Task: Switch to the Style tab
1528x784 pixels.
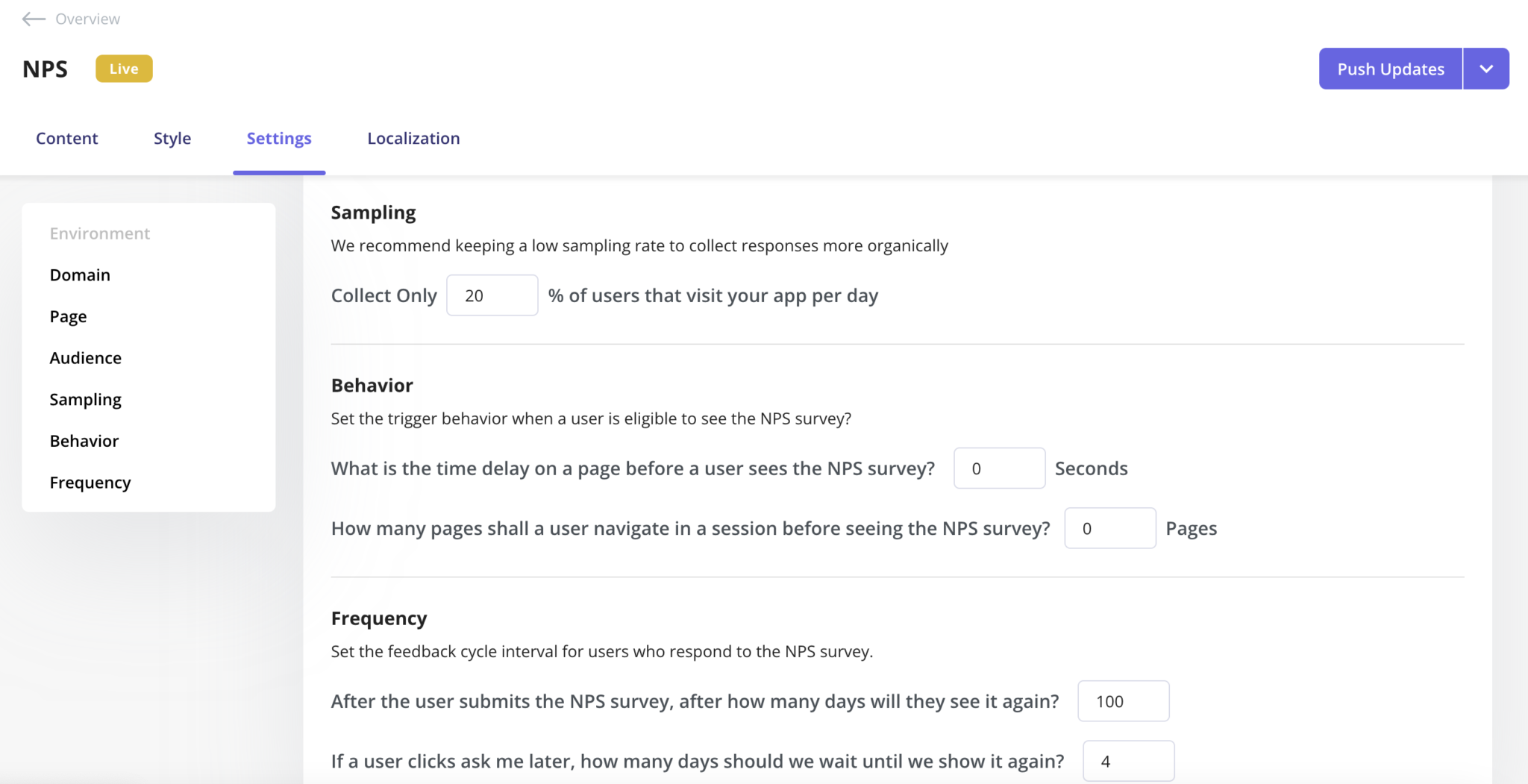Action: pos(172,138)
